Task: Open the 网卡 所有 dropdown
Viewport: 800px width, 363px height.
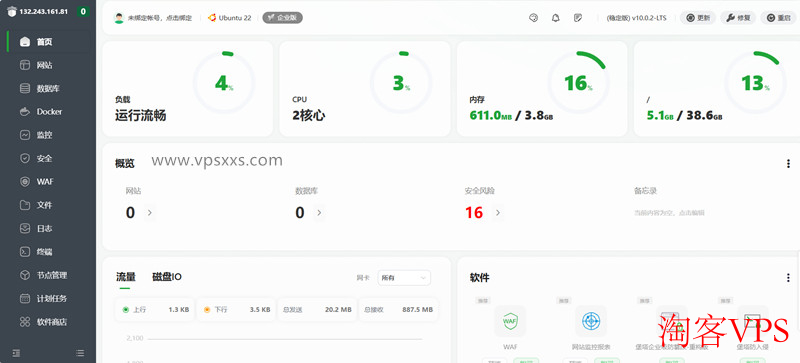Action: [x=404, y=278]
